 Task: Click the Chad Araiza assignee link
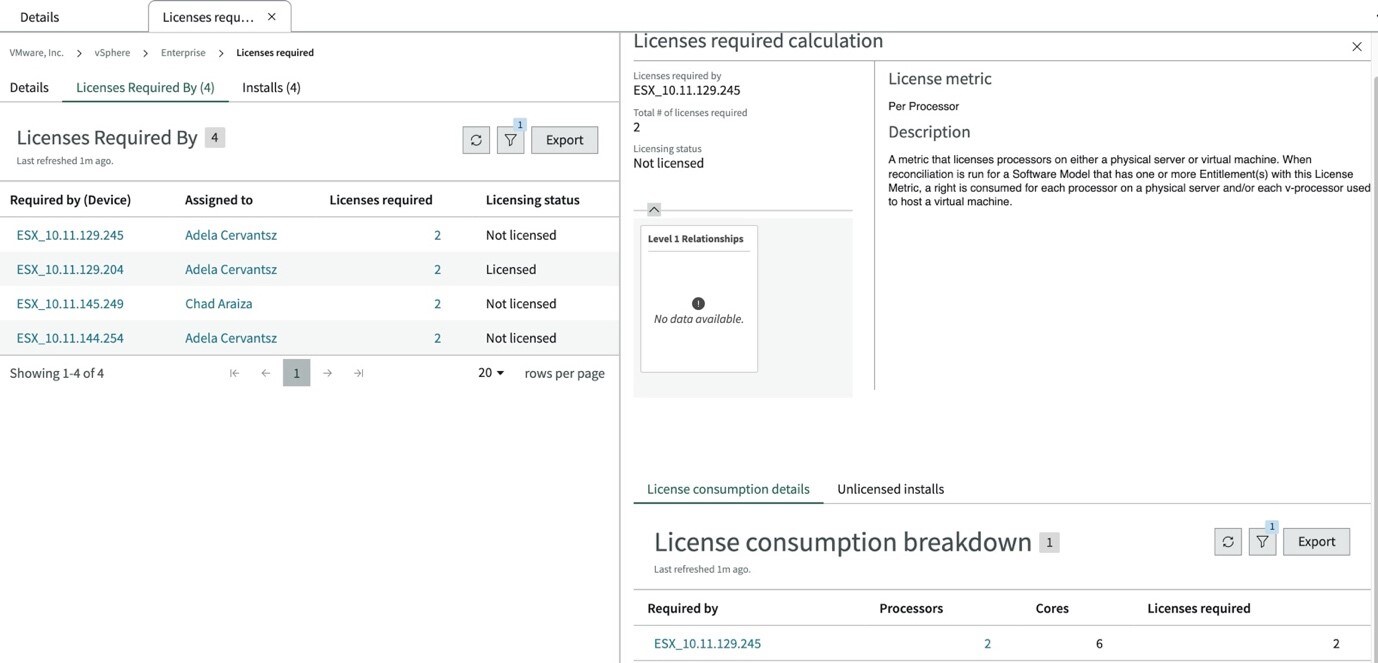coord(219,303)
